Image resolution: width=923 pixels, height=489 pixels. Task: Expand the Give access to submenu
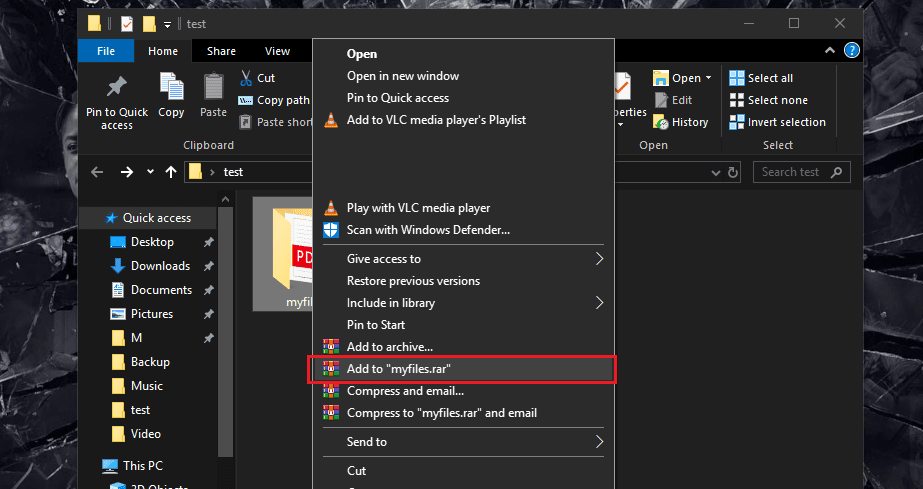pos(600,259)
